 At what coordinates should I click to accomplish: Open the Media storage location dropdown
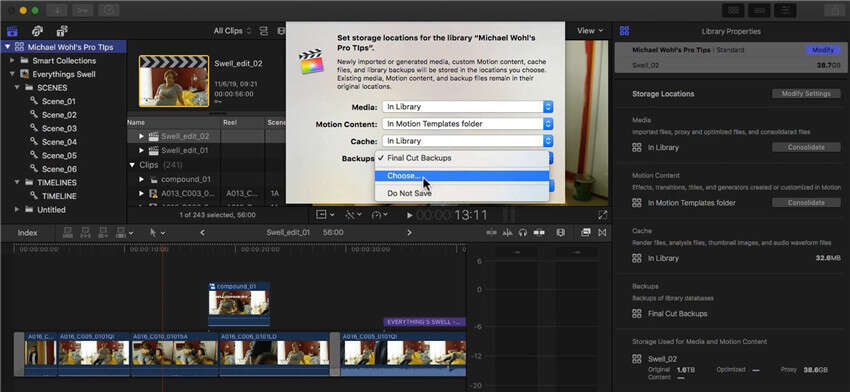point(467,107)
